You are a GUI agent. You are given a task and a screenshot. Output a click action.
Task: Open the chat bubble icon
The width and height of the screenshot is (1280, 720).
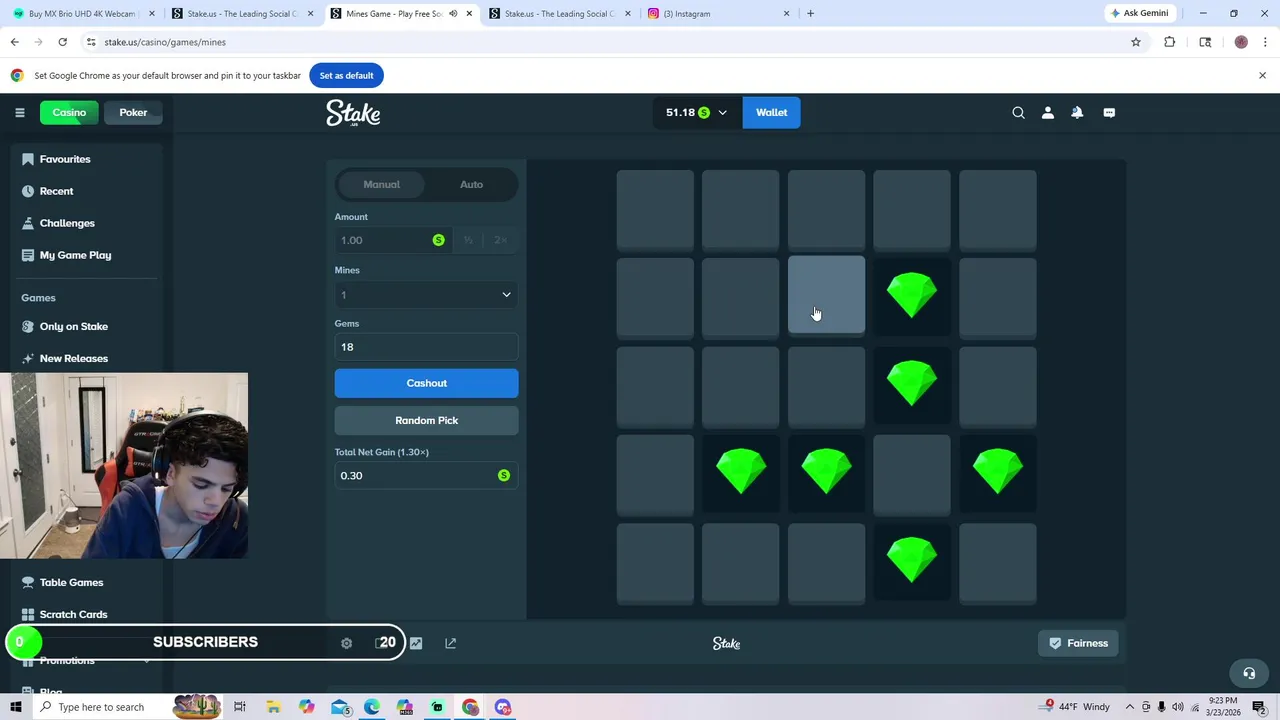1109,113
